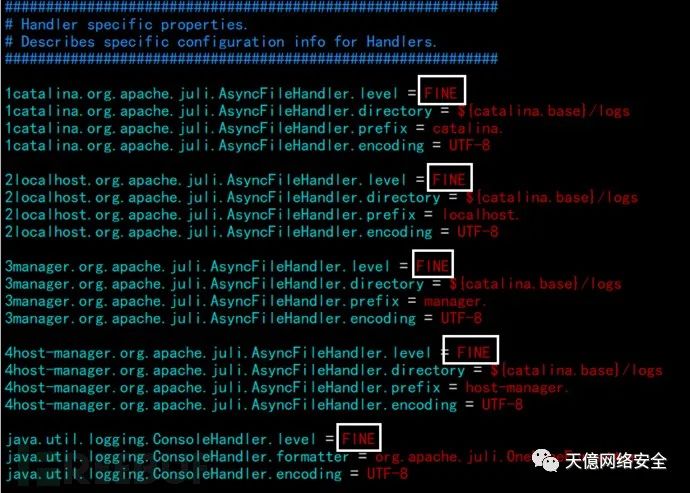Click the 2localhost AsyncFileHandler.prefix key
Image resolution: width=690 pixels, height=493 pixels.
click(210, 214)
